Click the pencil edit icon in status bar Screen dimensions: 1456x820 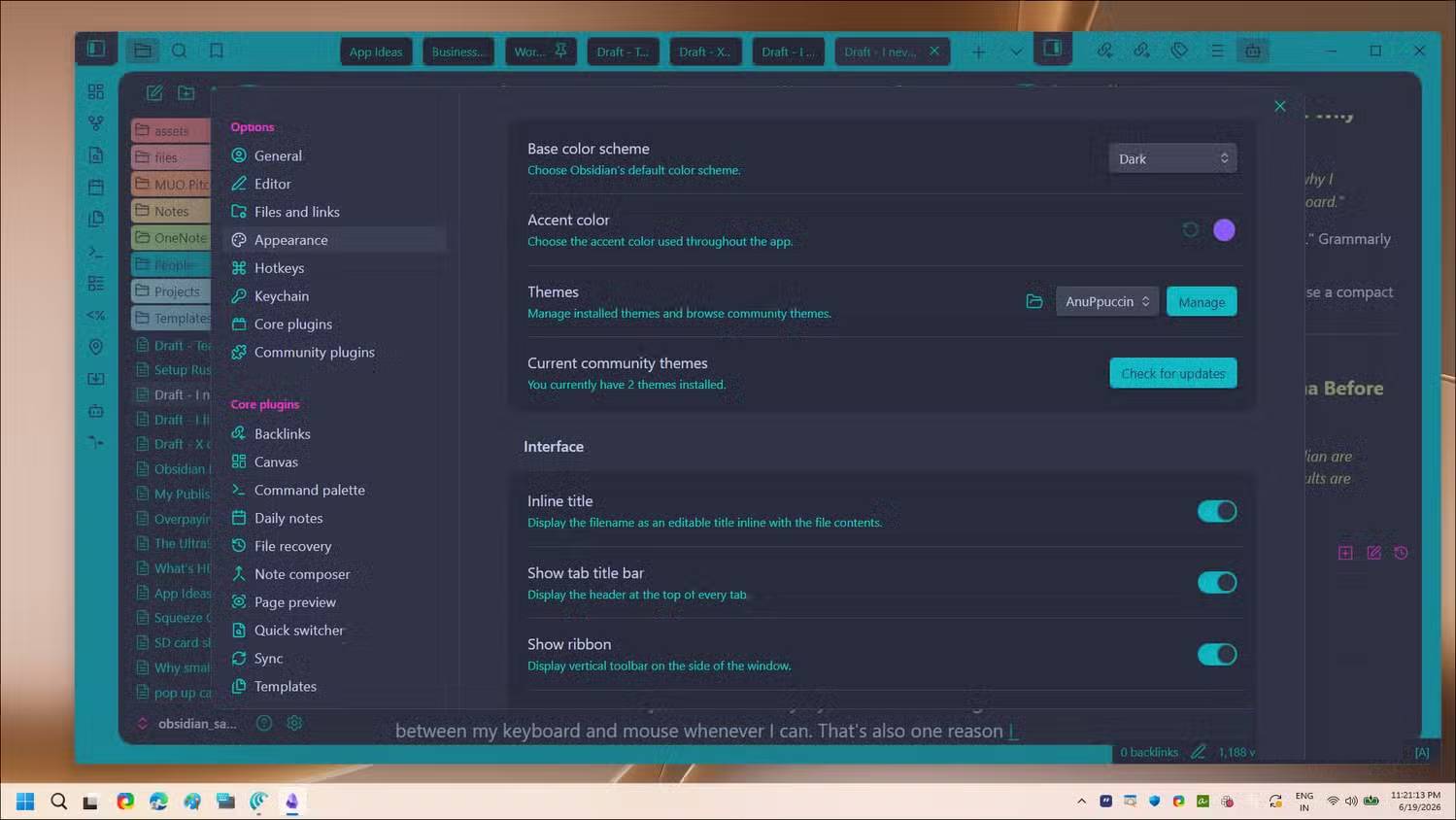[x=1198, y=751]
